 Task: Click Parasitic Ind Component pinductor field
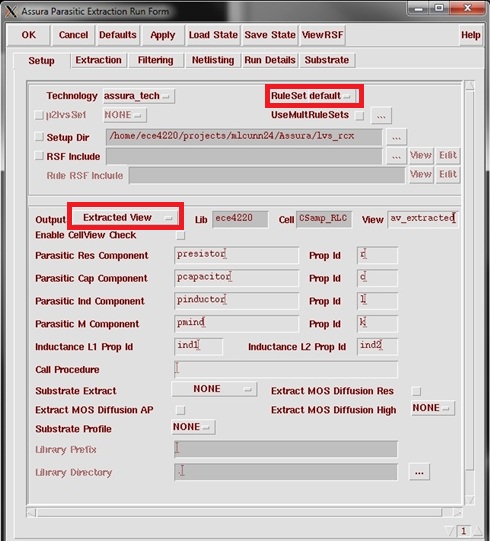click(236, 301)
